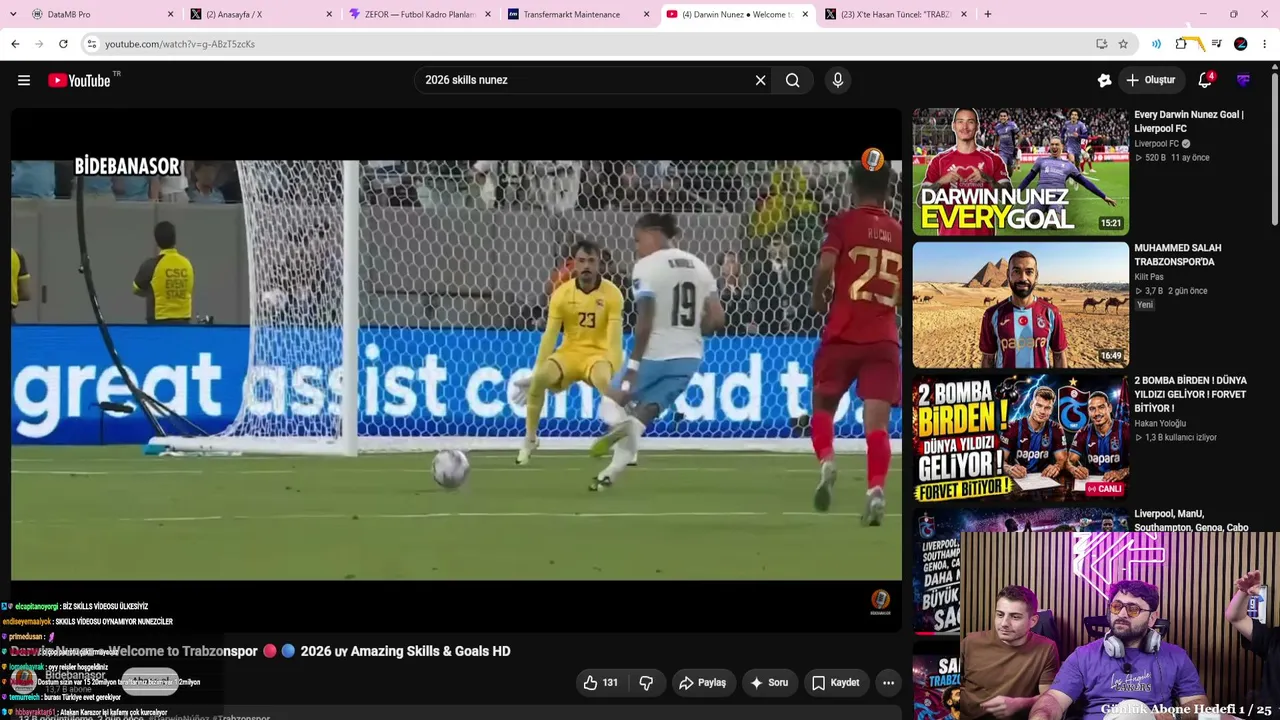Screen dimensions: 1280x720
Task: Reload the current page
Action: [63, 44]
